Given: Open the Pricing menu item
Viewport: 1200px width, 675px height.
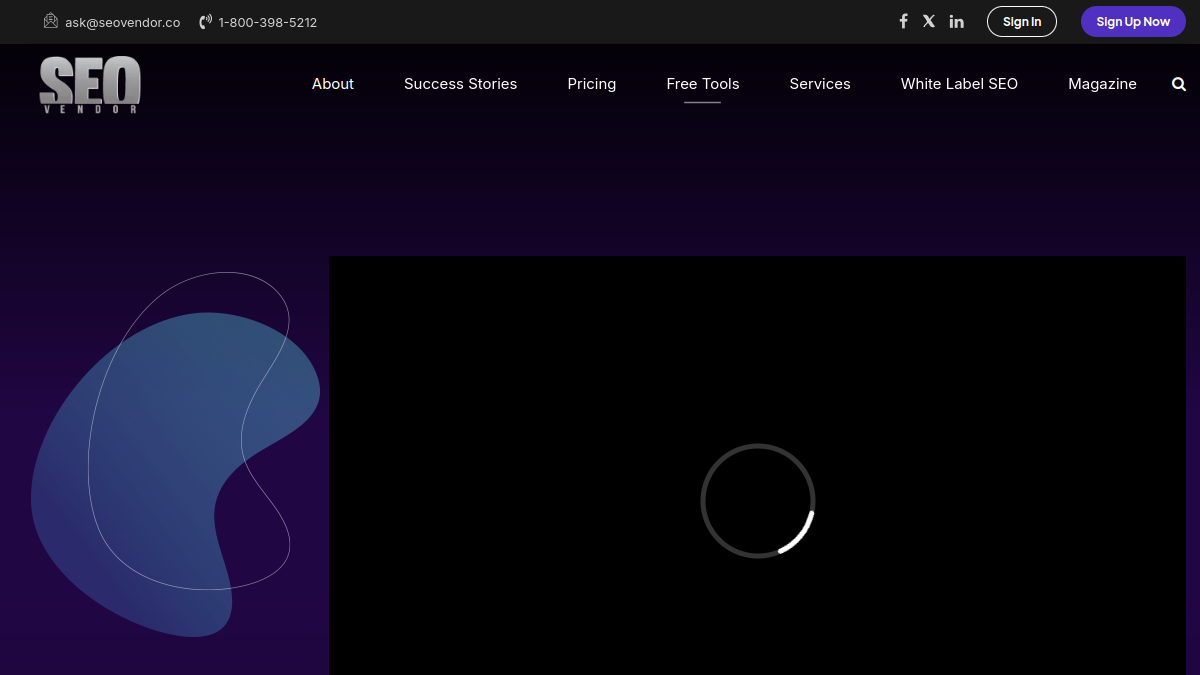Looking at the screenshot, I should (x=592, y=84).
